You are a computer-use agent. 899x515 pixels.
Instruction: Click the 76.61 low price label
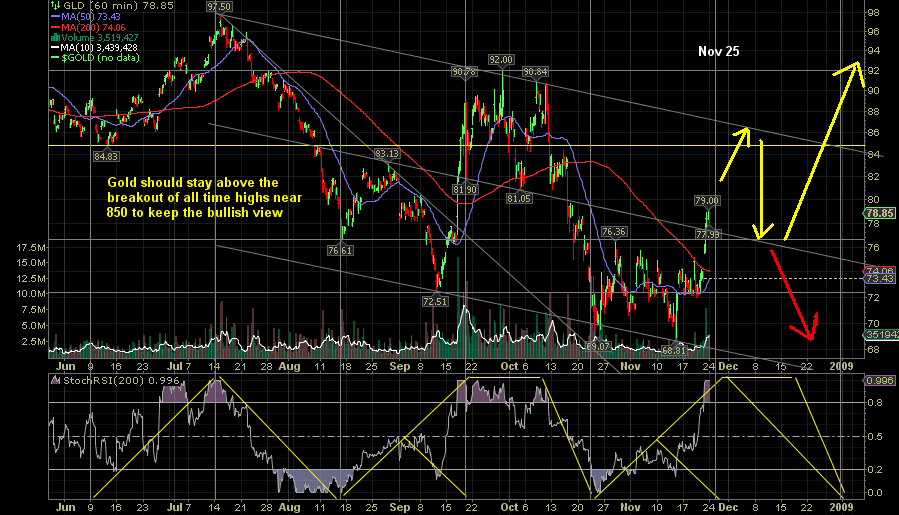(340, 250)
